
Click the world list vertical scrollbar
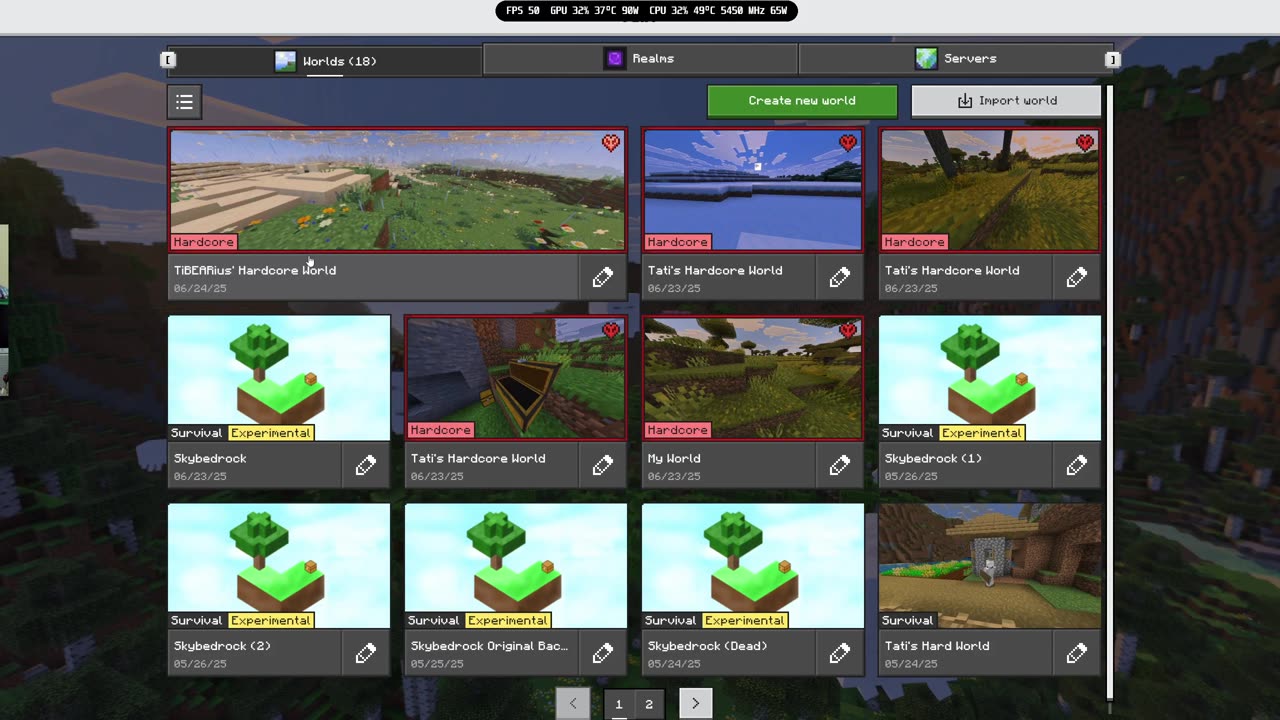click(1109, 392)
